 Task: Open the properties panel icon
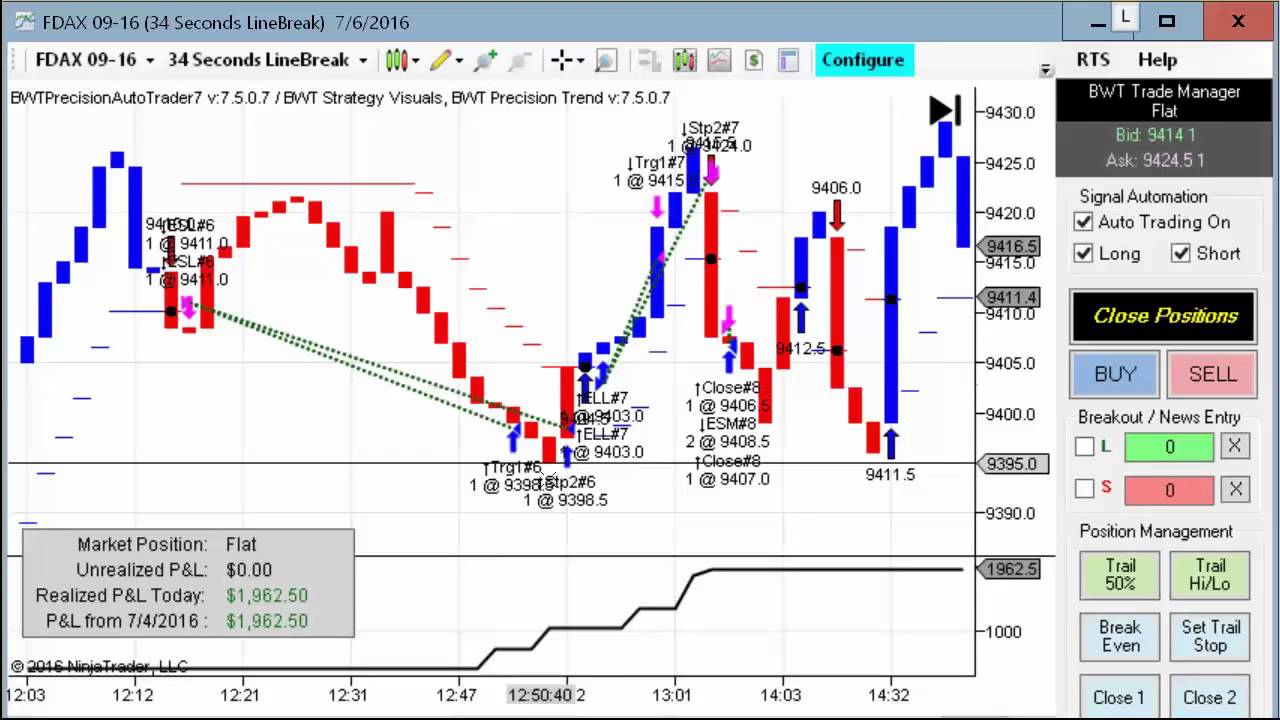[788, 60]
